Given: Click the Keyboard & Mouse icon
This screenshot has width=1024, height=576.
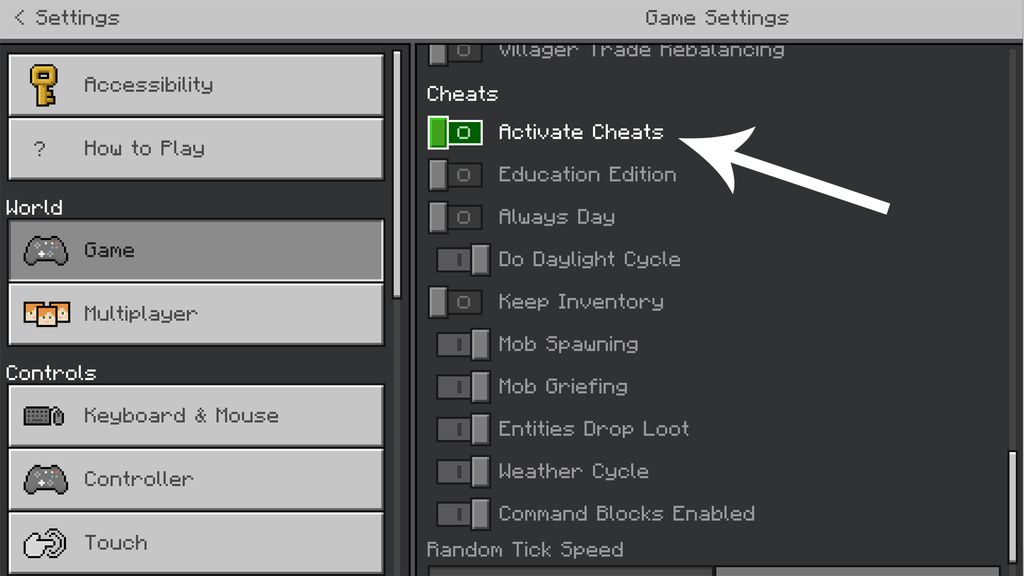Looking at the screenshot, I should (x=45, y=416).
